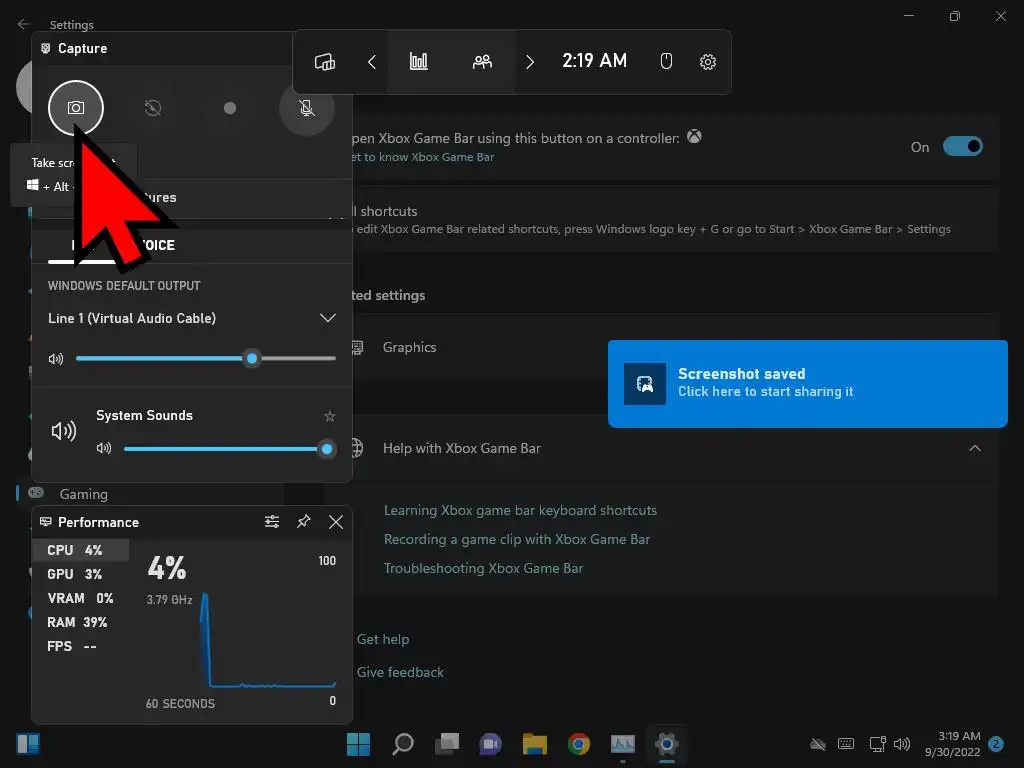Show next widgets with right arrow
The width and height of the screenshot is (1024, 768).
click(x=530, y=62)
